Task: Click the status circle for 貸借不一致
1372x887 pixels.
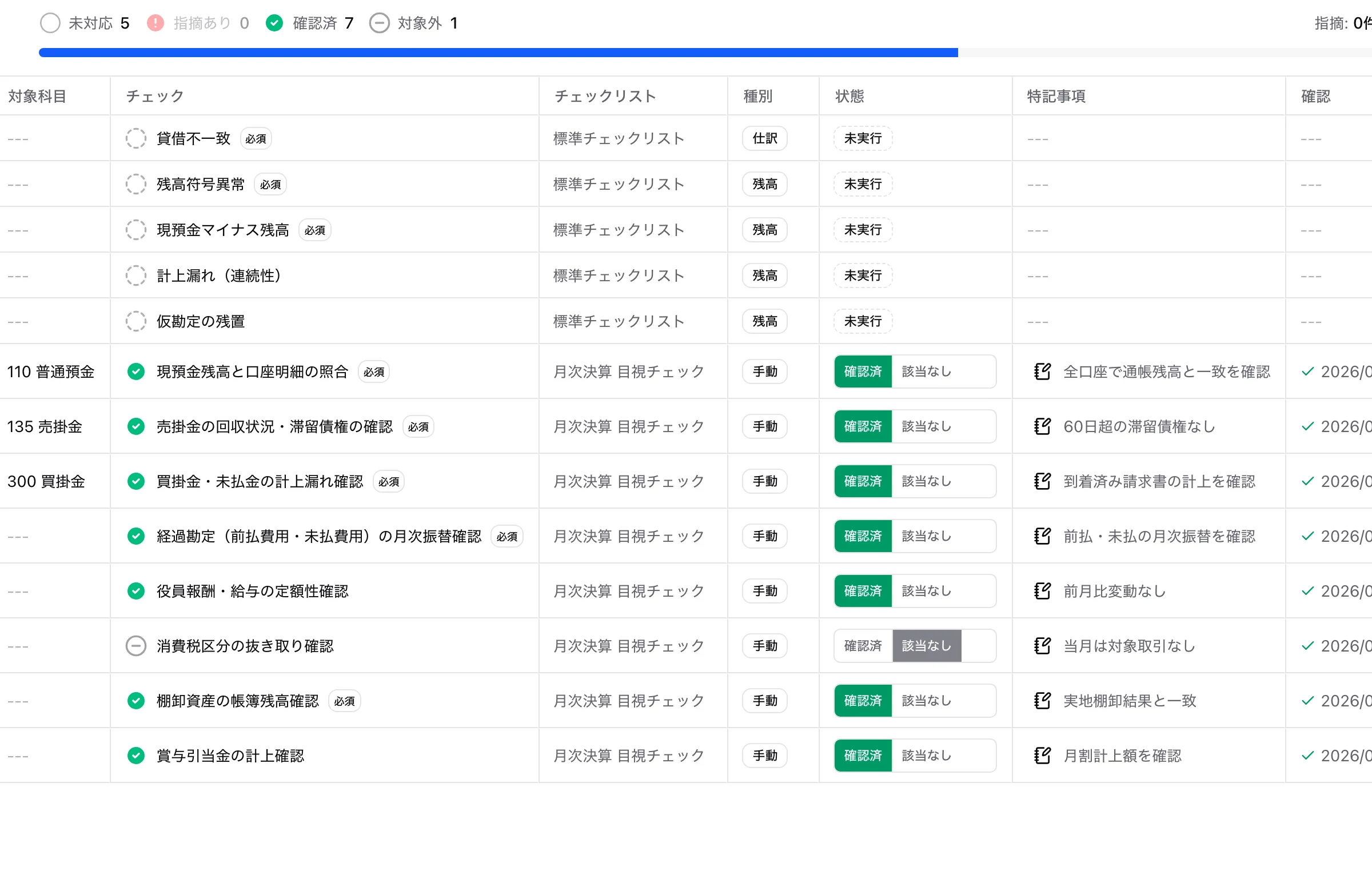Action: coord(136,138)
